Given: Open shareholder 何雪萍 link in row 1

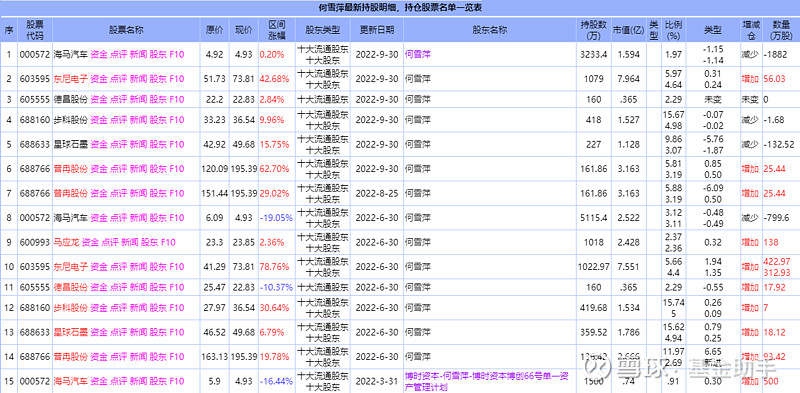Looking at the screenshot, I should 417,55.
